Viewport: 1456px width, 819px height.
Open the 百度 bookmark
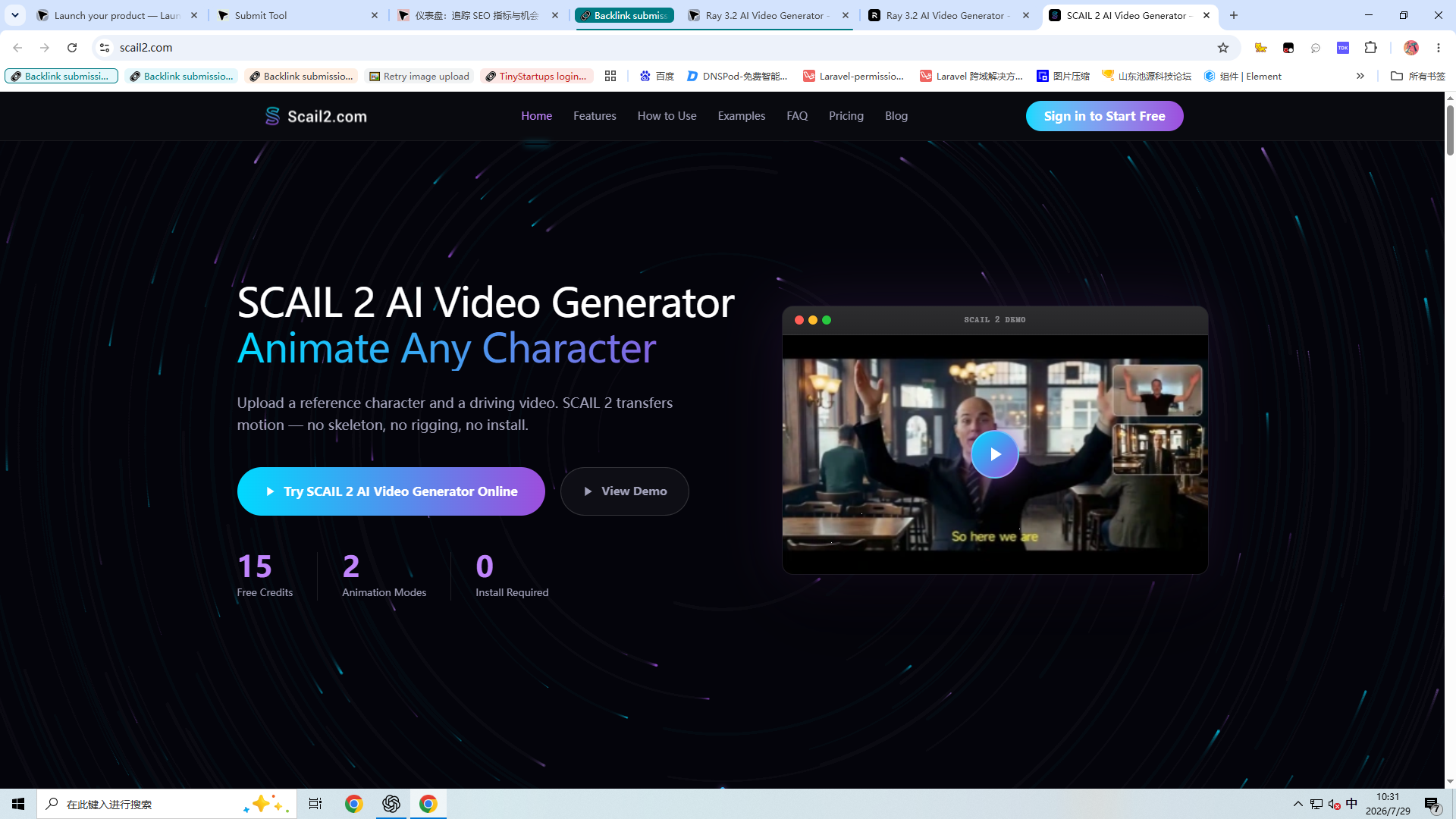pyautogui.click(x=657, y=76)
